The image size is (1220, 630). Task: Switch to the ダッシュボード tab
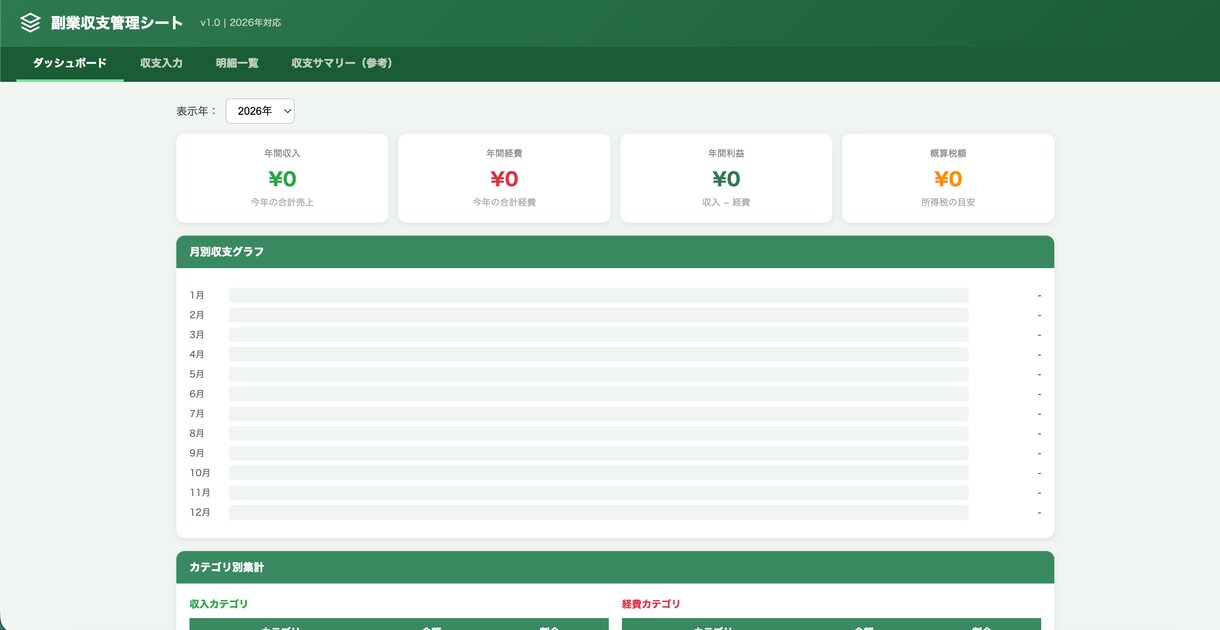pyautogui.click(x=70, y=63)
